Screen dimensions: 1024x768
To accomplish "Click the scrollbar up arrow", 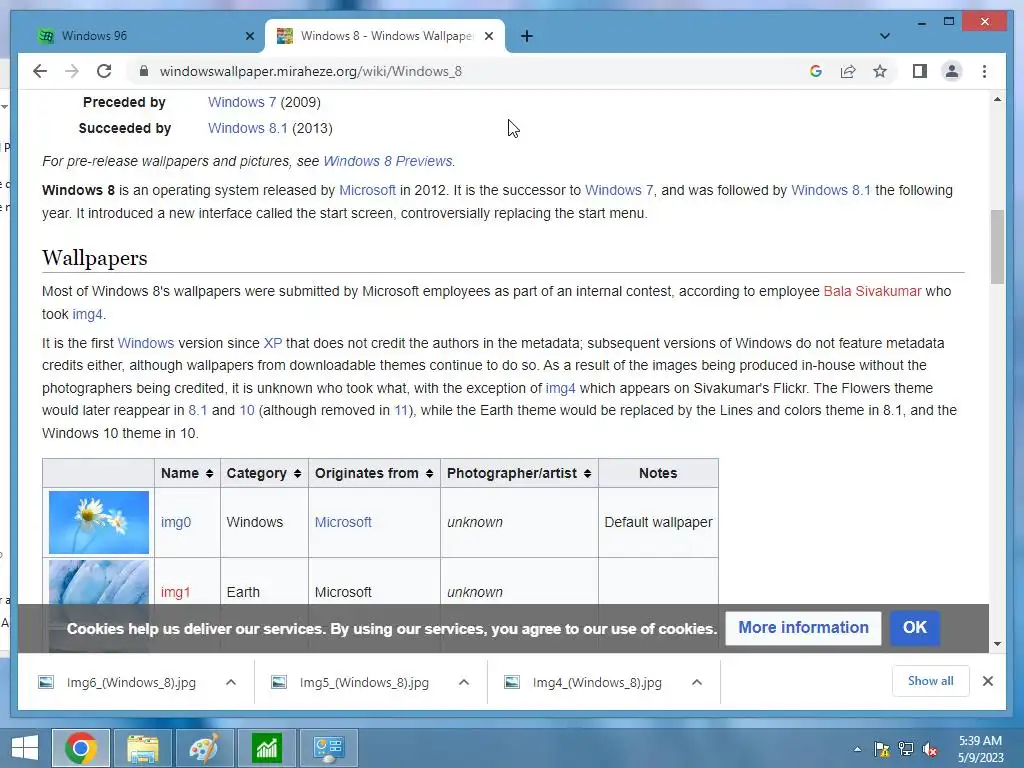I will (x=997, y=99).
